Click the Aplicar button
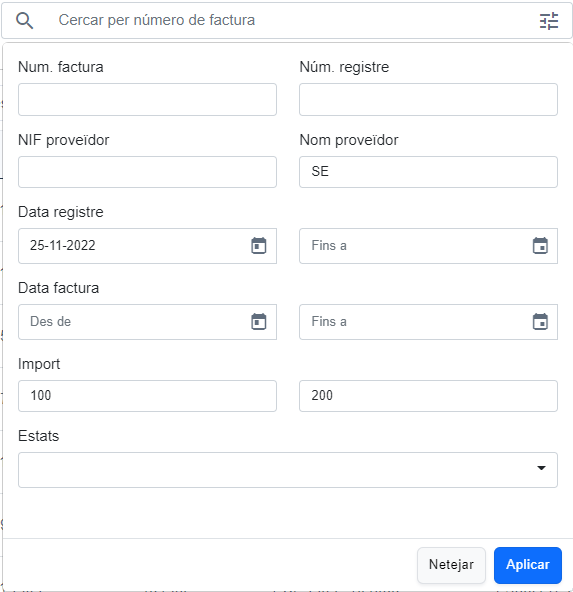The image size is (573, 592). pos(528,565)
